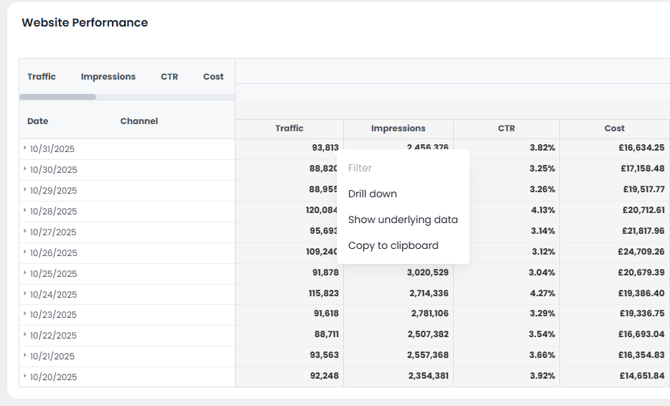Expand the 10/28/2025 date row

[x=25, y=210]
